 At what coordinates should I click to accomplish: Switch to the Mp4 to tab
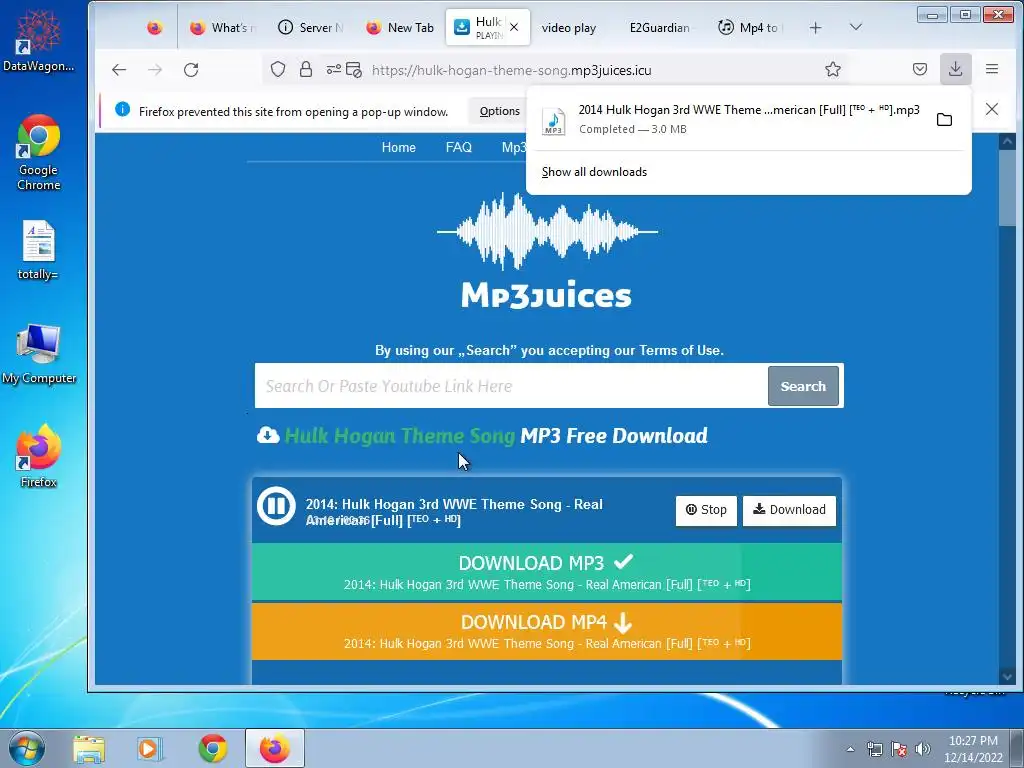pos(751,27)
